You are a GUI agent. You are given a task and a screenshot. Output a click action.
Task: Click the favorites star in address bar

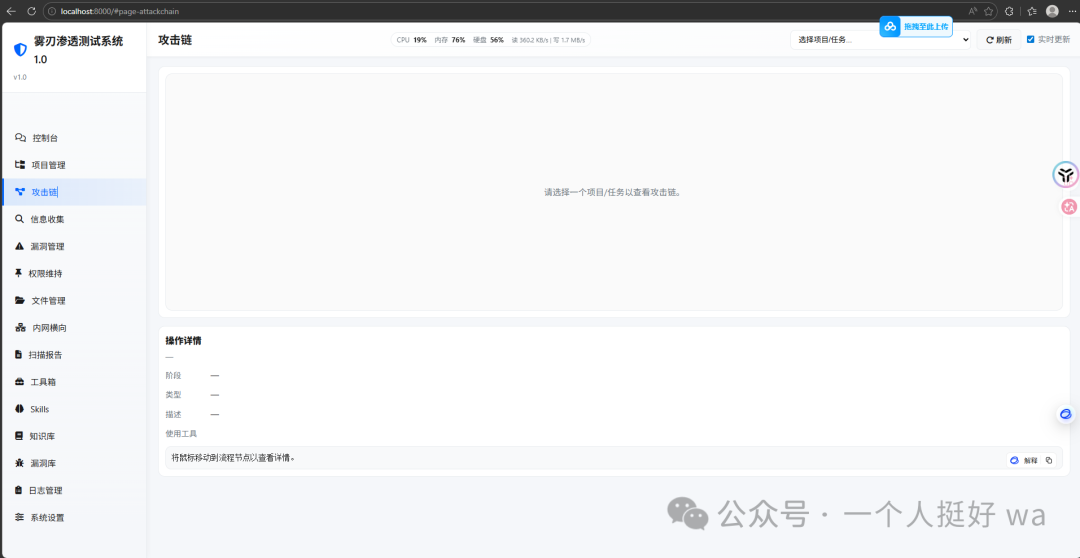pyautogui.click(x=988, y=11)
